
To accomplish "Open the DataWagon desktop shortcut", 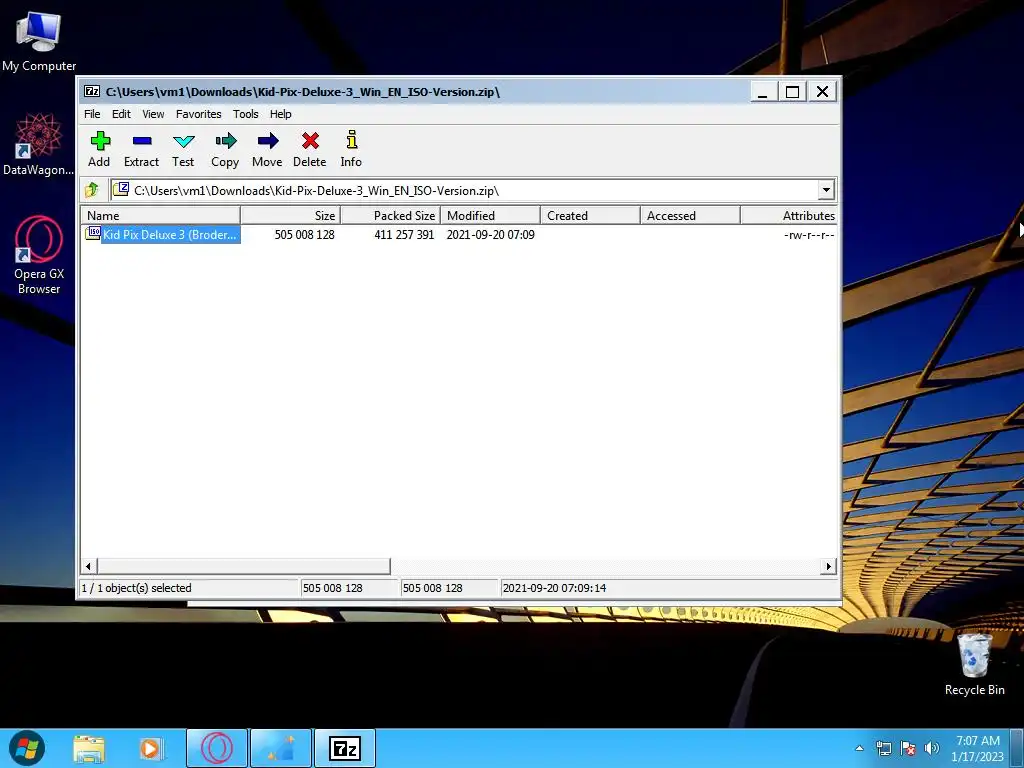I will [x=39, y=144].
